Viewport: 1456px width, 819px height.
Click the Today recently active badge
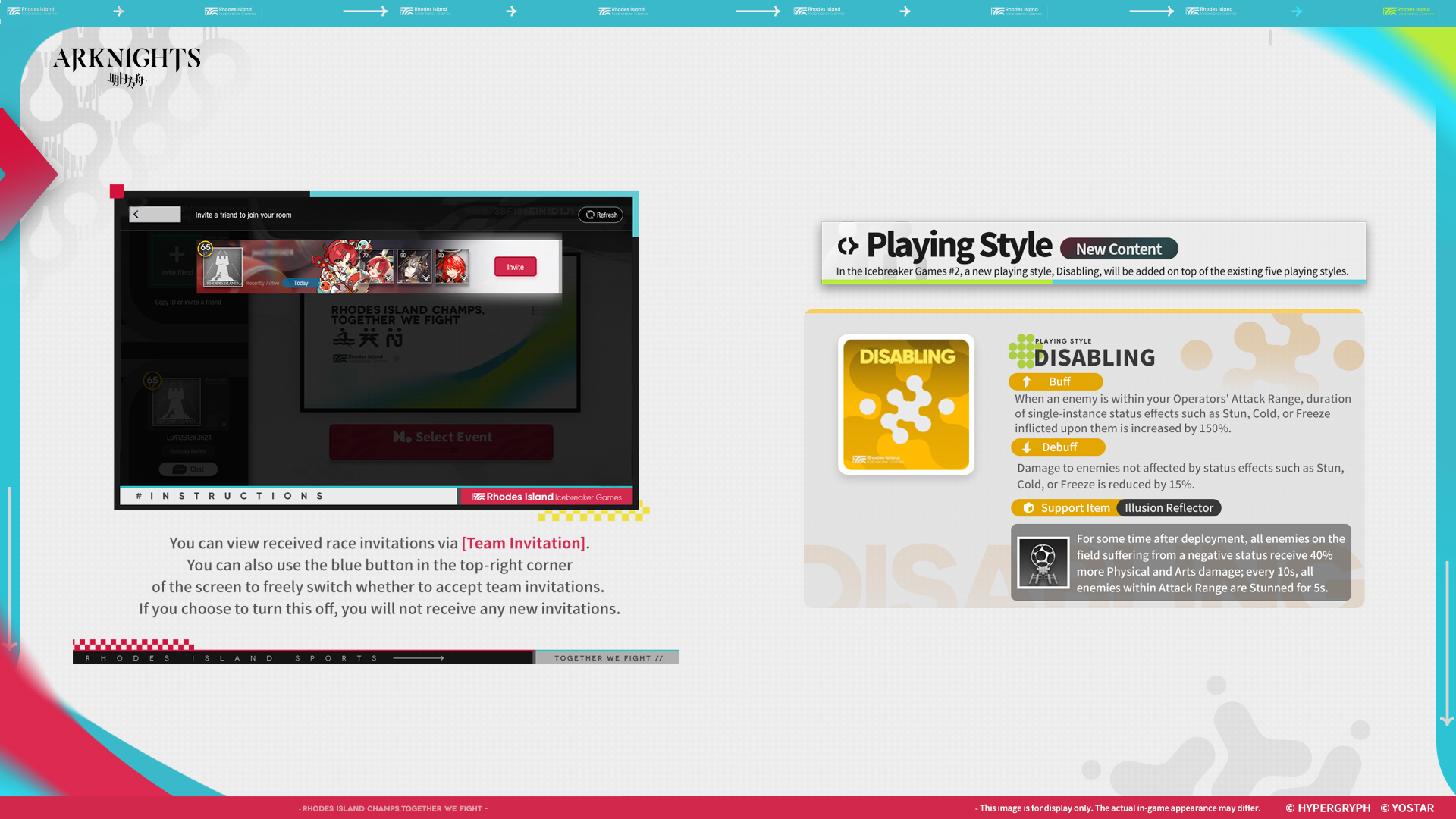point(301,283)
